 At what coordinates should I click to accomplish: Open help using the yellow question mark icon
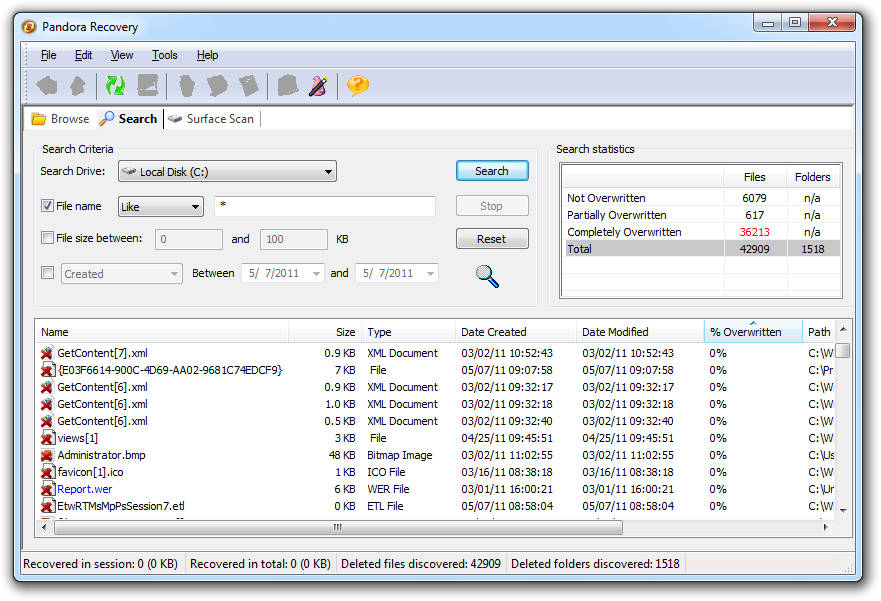coord(357,86)
